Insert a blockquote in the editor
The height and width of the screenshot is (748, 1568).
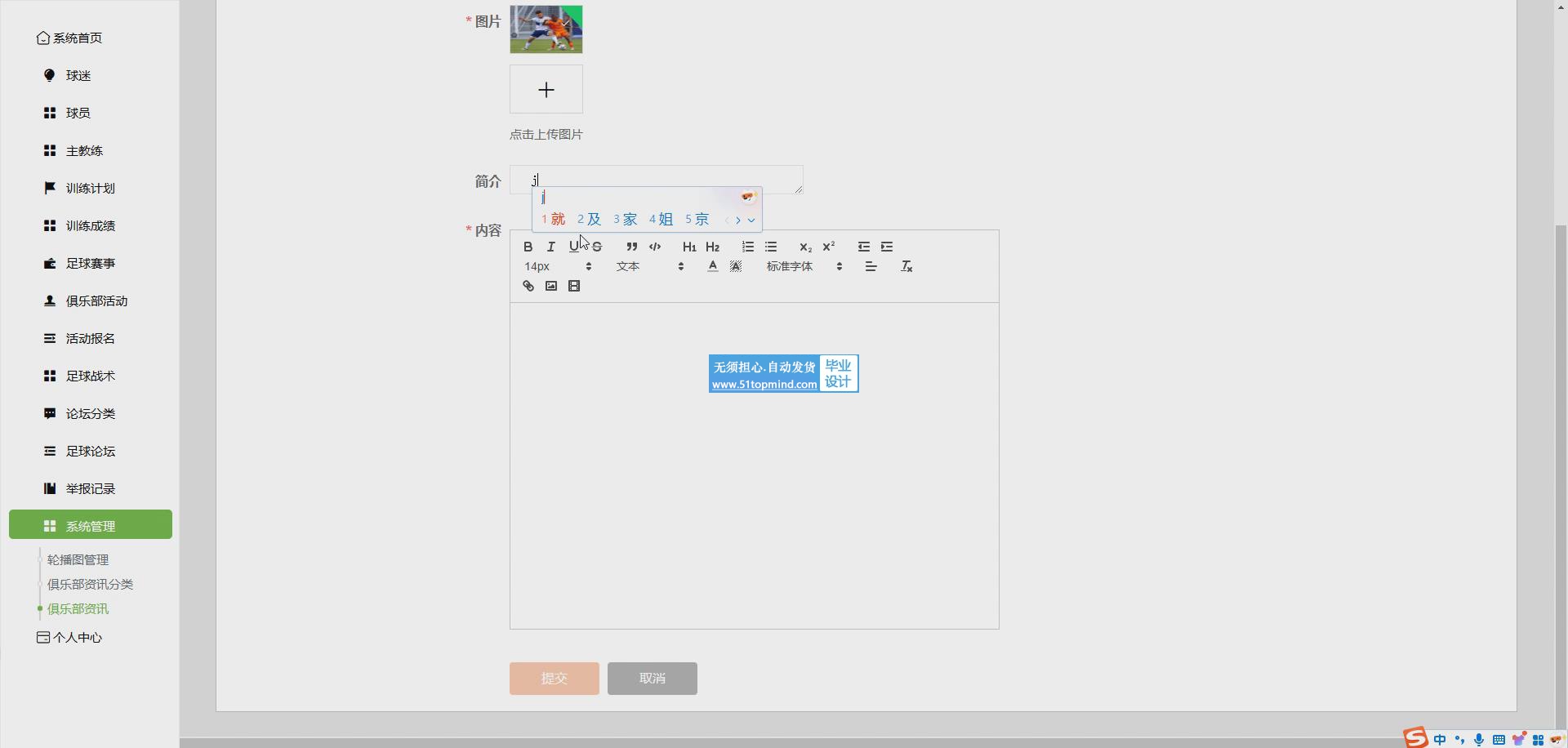coord(631,247)
